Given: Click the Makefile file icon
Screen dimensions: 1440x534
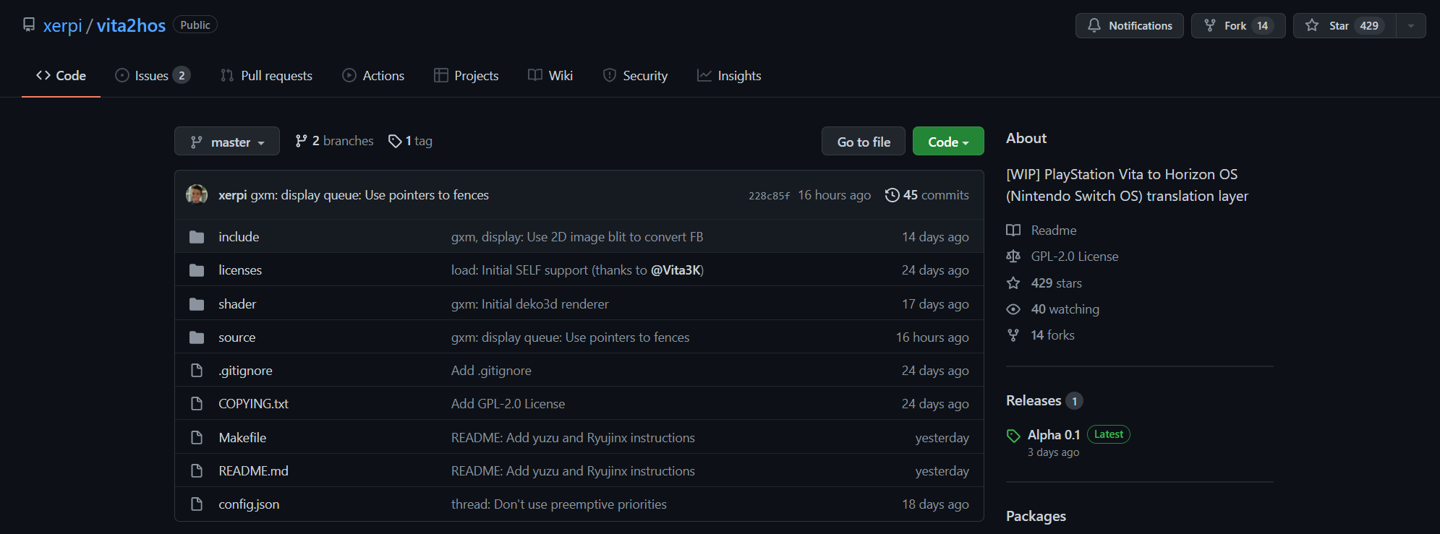Looking at the screenshot, I should pos(197,437).
